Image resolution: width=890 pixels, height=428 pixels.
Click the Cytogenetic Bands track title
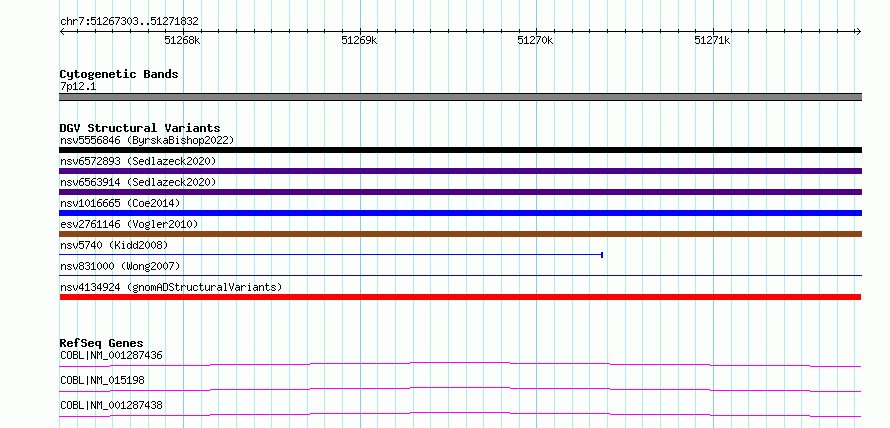click(x=119, y=74)
